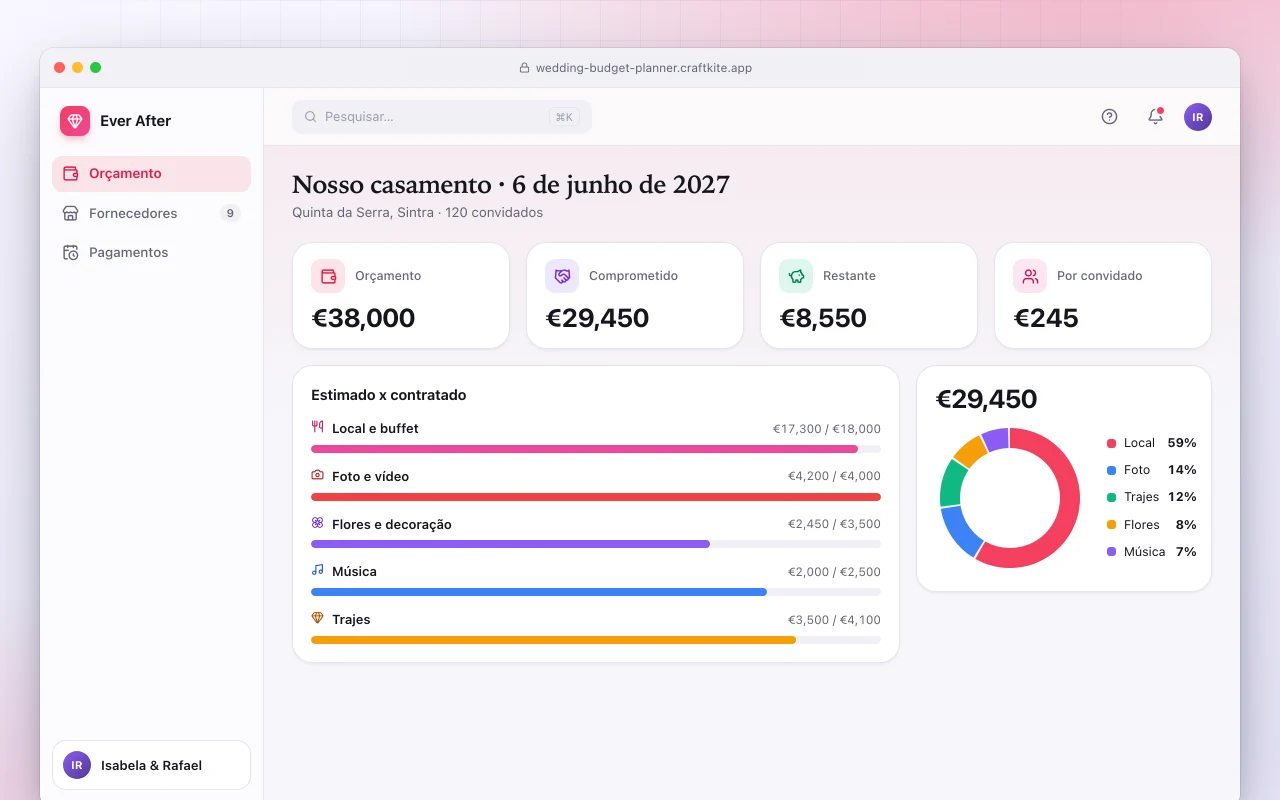
Task: Click the ⌘K shortcut badge
Action: pos(564,117)
